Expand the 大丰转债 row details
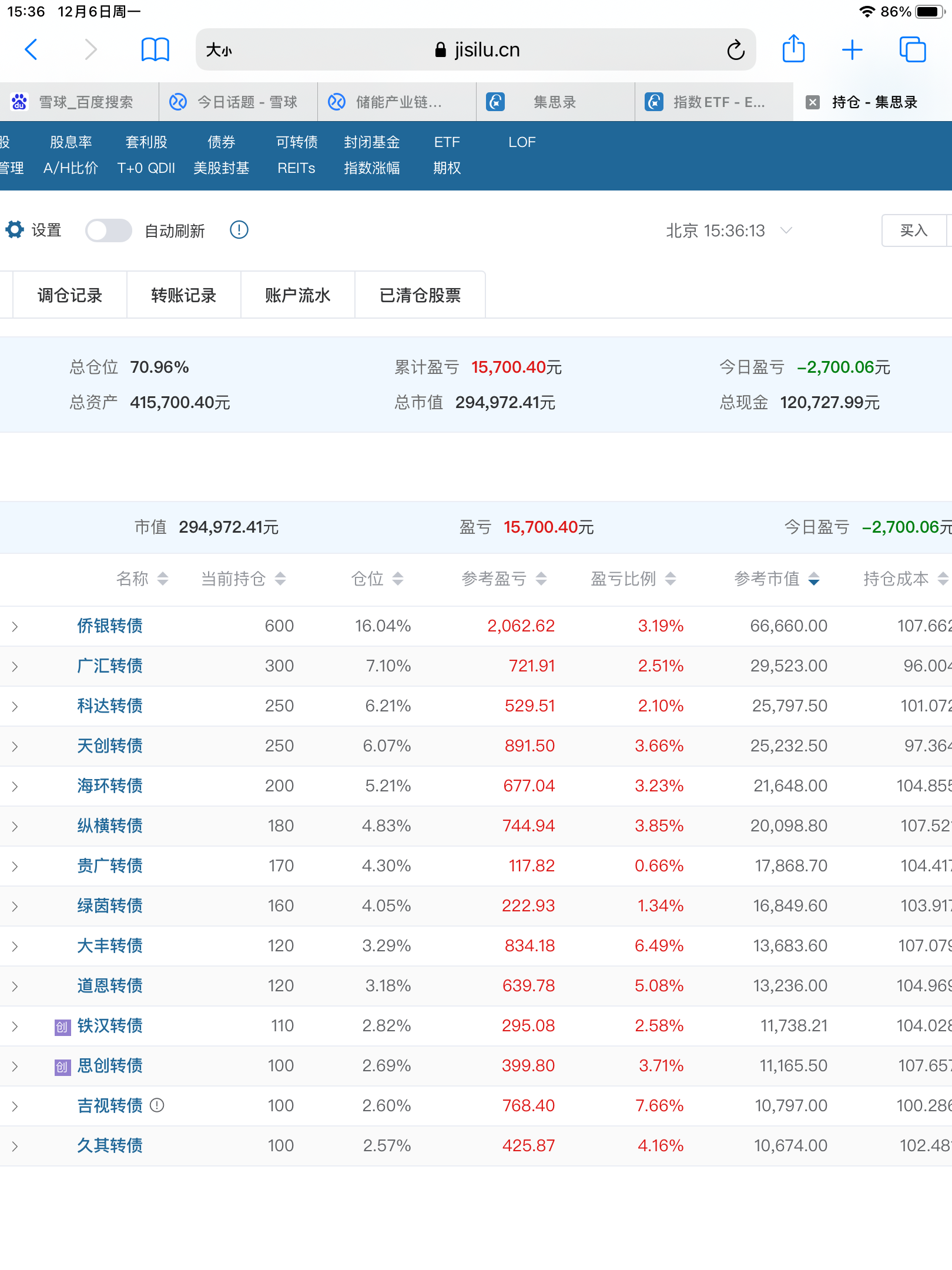The image size is (952, 1270). [x=15, y=946]
